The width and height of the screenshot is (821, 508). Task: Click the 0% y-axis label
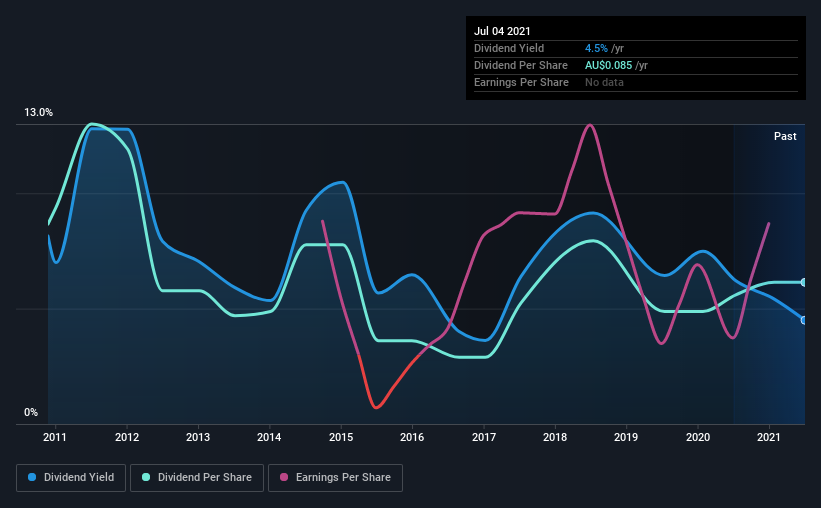pyautogui.click(x=31, y=413)
